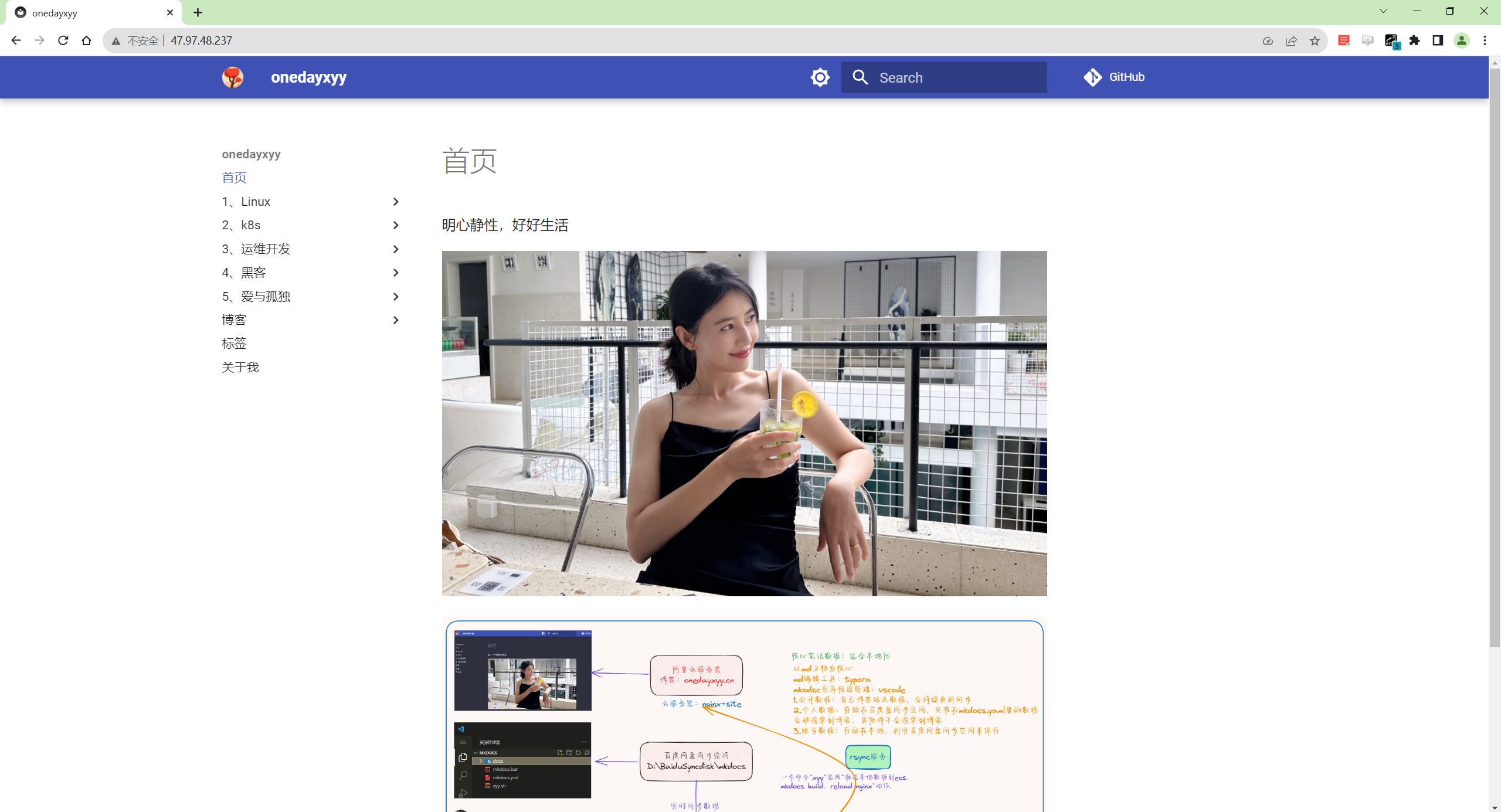Reload the page with browser refresh icon
This screenshot has width=1501, height=812.
point(63,40)
